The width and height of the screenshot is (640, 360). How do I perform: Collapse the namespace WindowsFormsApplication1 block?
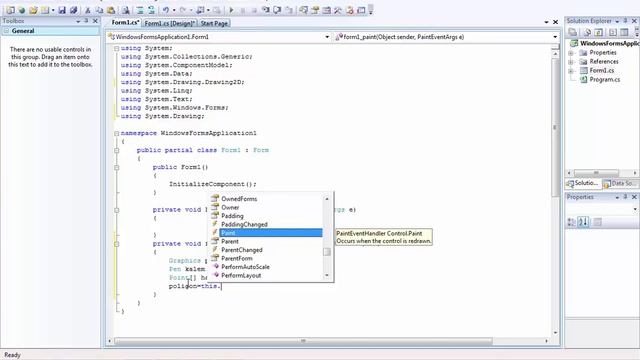(x=116, y=133)
